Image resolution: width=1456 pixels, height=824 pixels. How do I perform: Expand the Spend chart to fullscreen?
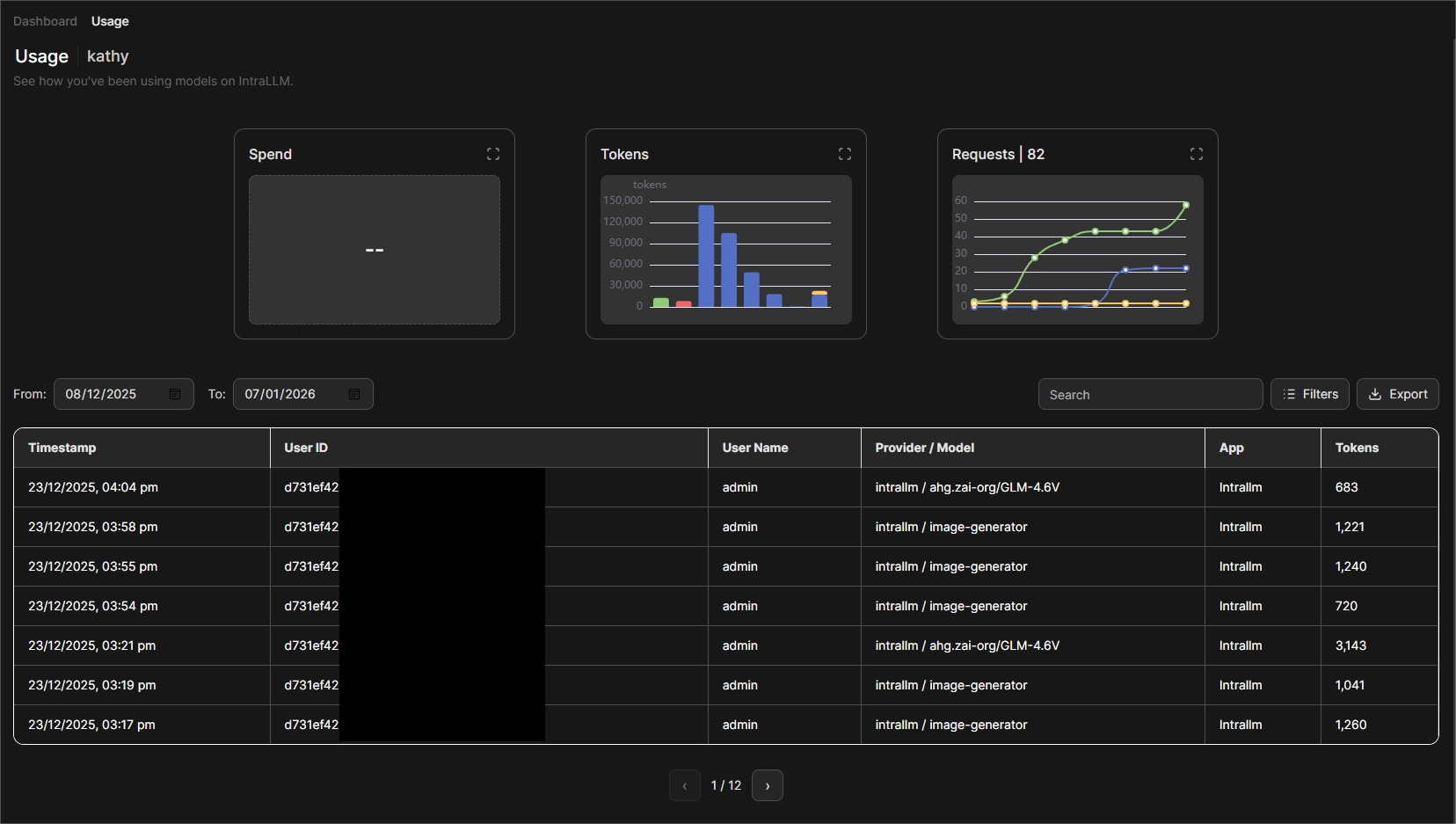click(x=493, y=154)
